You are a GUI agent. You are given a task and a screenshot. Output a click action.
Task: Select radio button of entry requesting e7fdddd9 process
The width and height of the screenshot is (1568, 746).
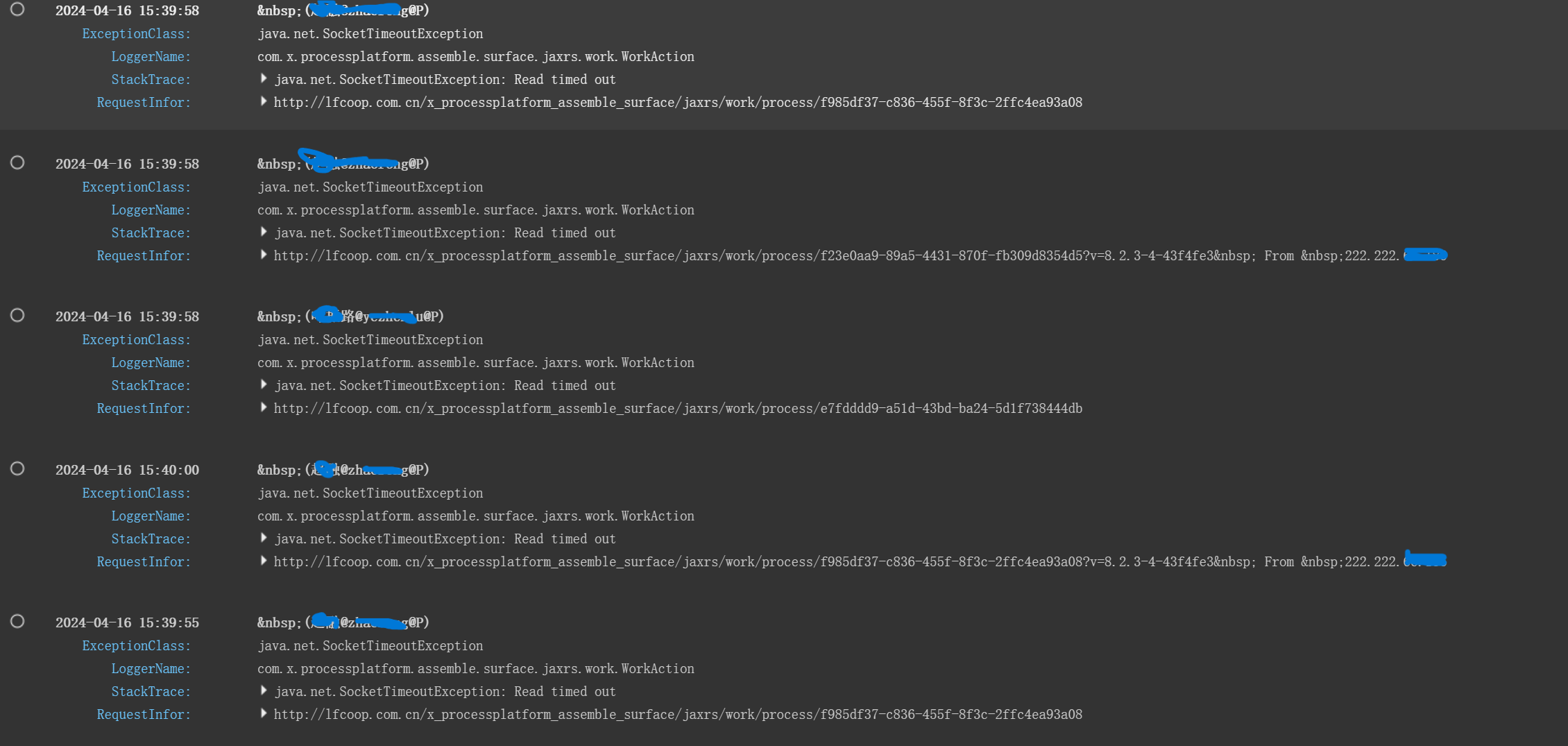tap(17, 315)
